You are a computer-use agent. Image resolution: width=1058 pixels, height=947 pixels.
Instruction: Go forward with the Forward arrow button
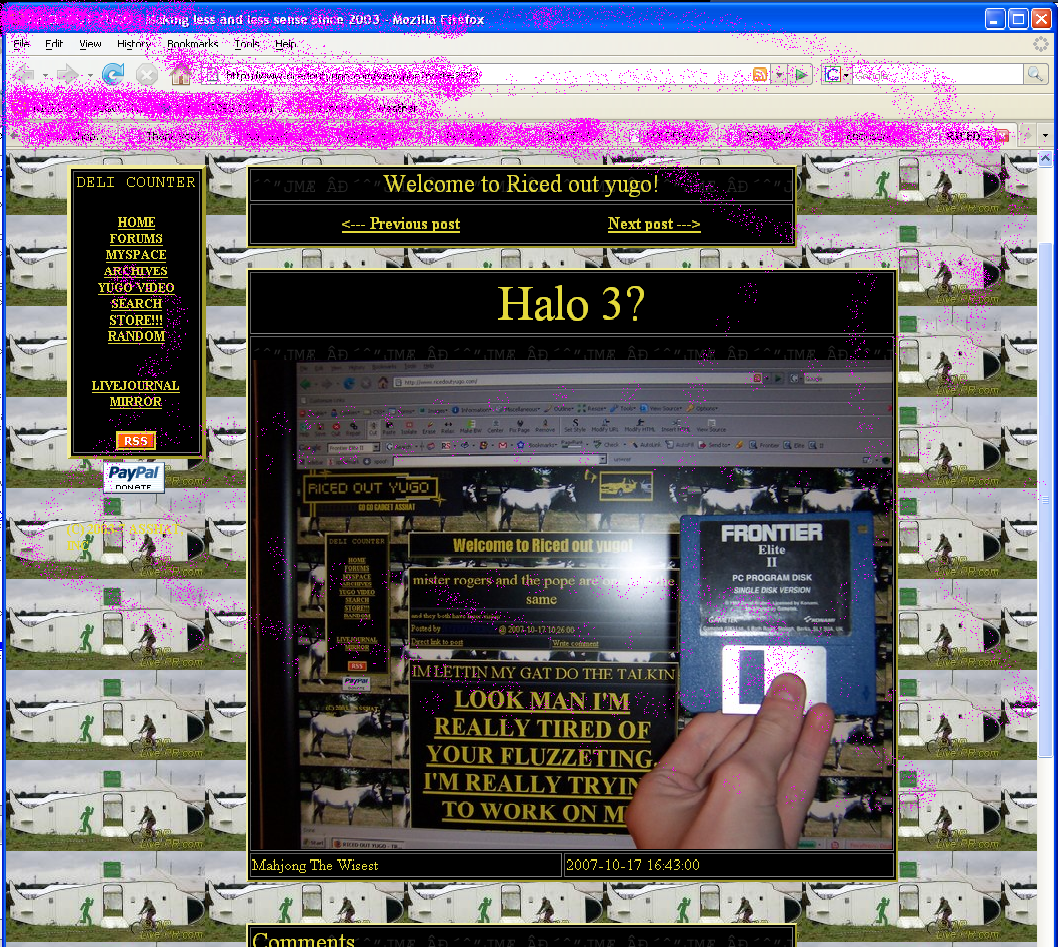[67, 74]
